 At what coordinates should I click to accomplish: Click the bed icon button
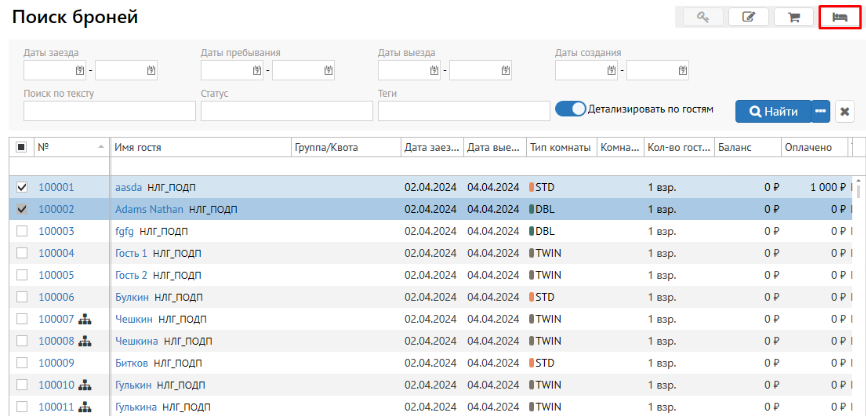(x=840, y=17)
